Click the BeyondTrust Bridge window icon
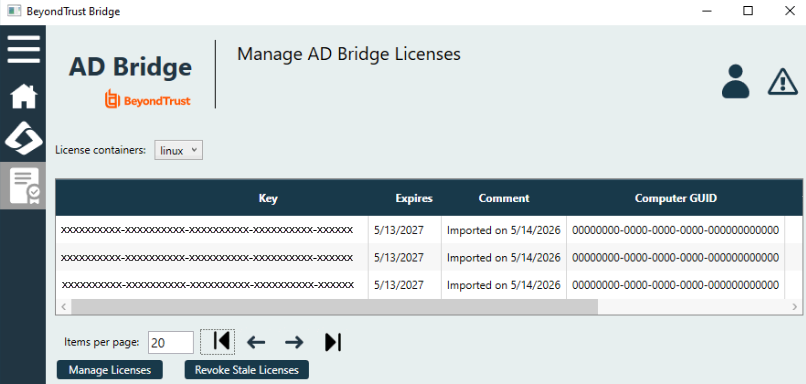Viewport: 806px width, 384px height. tap(14, 11)
